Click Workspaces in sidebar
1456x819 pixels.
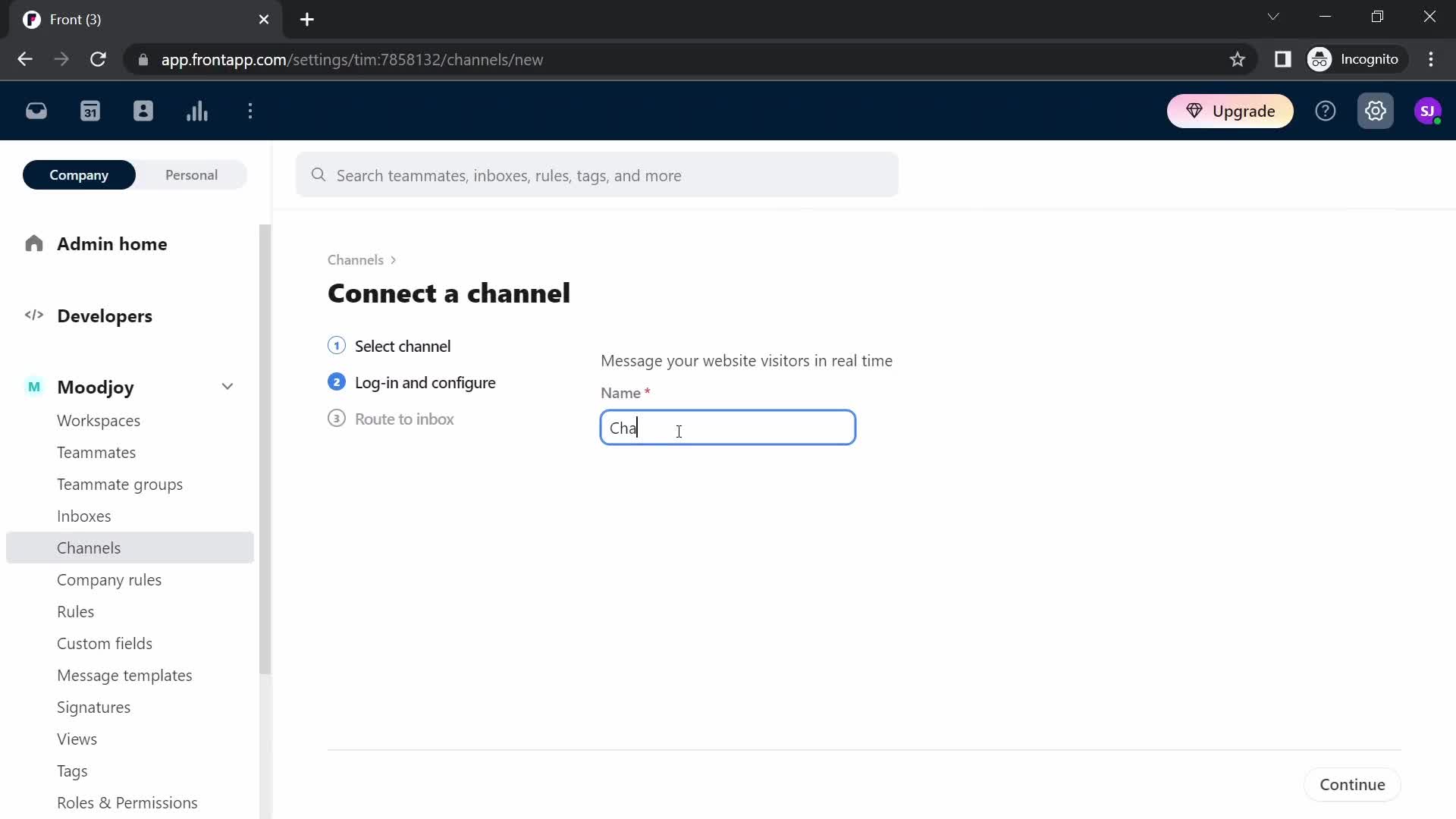tap(99, 421)
